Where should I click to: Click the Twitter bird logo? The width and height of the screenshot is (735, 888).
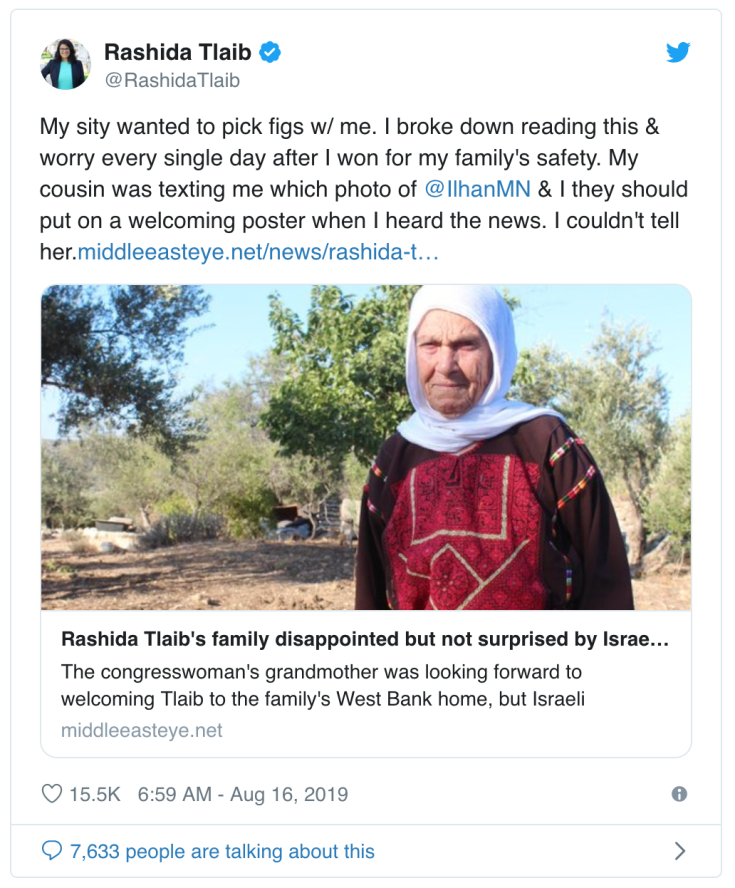(x=679, y=53)
